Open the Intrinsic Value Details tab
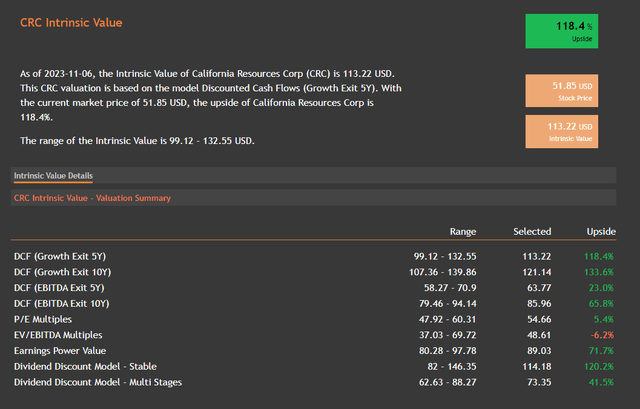 click(x=53, y=176)
